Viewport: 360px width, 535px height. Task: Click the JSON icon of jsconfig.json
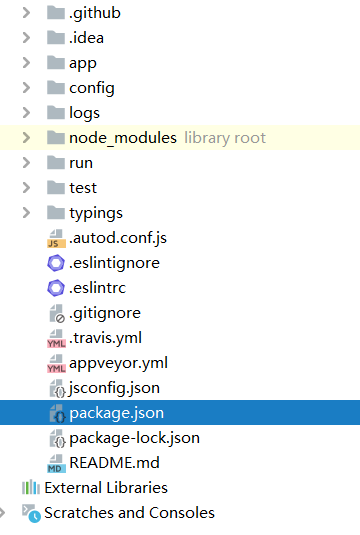(57, 388)
